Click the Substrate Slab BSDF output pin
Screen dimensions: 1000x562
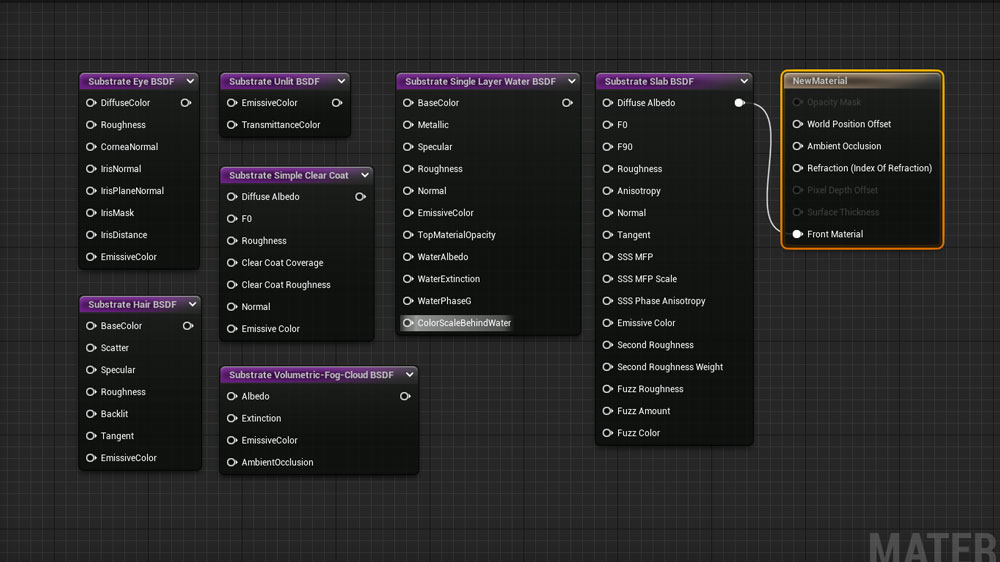click(739, 103)
